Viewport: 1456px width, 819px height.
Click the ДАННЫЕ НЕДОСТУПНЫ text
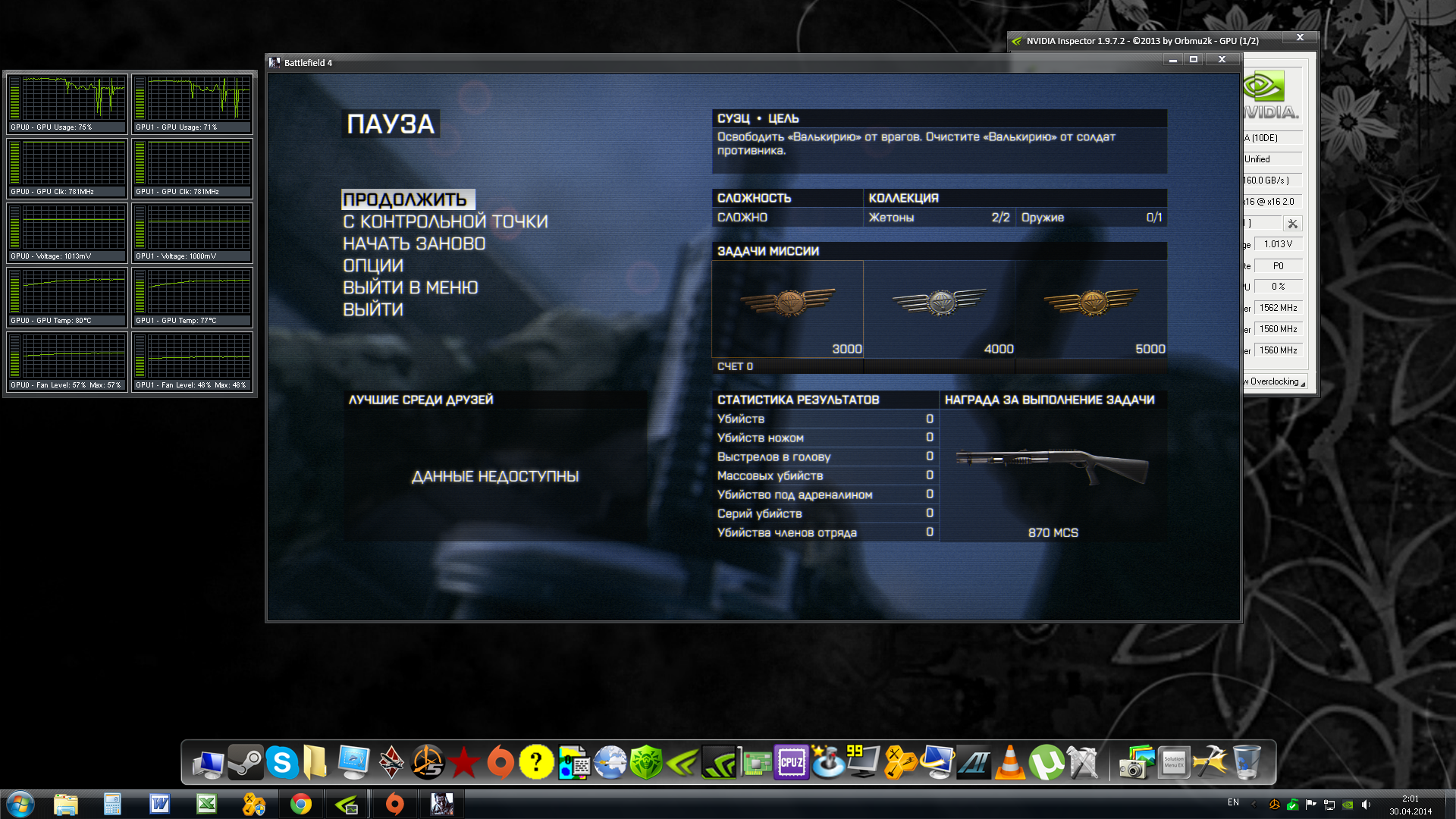[x=495, y=476]
